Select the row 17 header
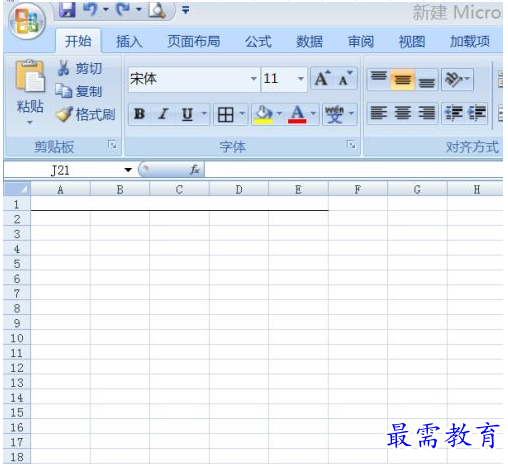Screen dimensions: 508x467 point(17,442)
